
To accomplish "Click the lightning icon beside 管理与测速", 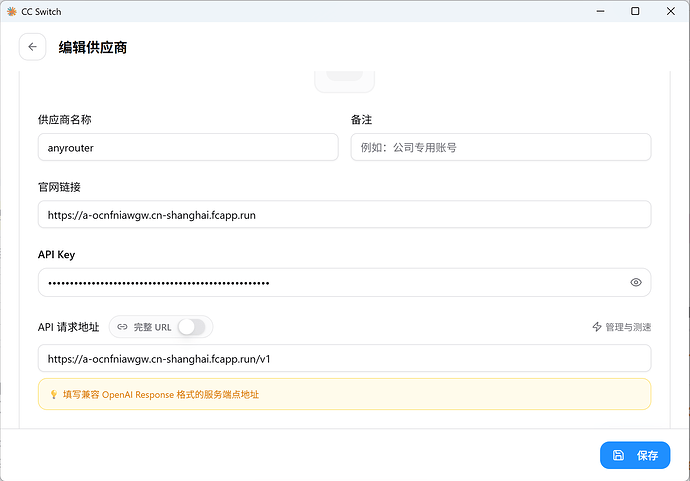I will pyautogui.click(x=597, y=327).
